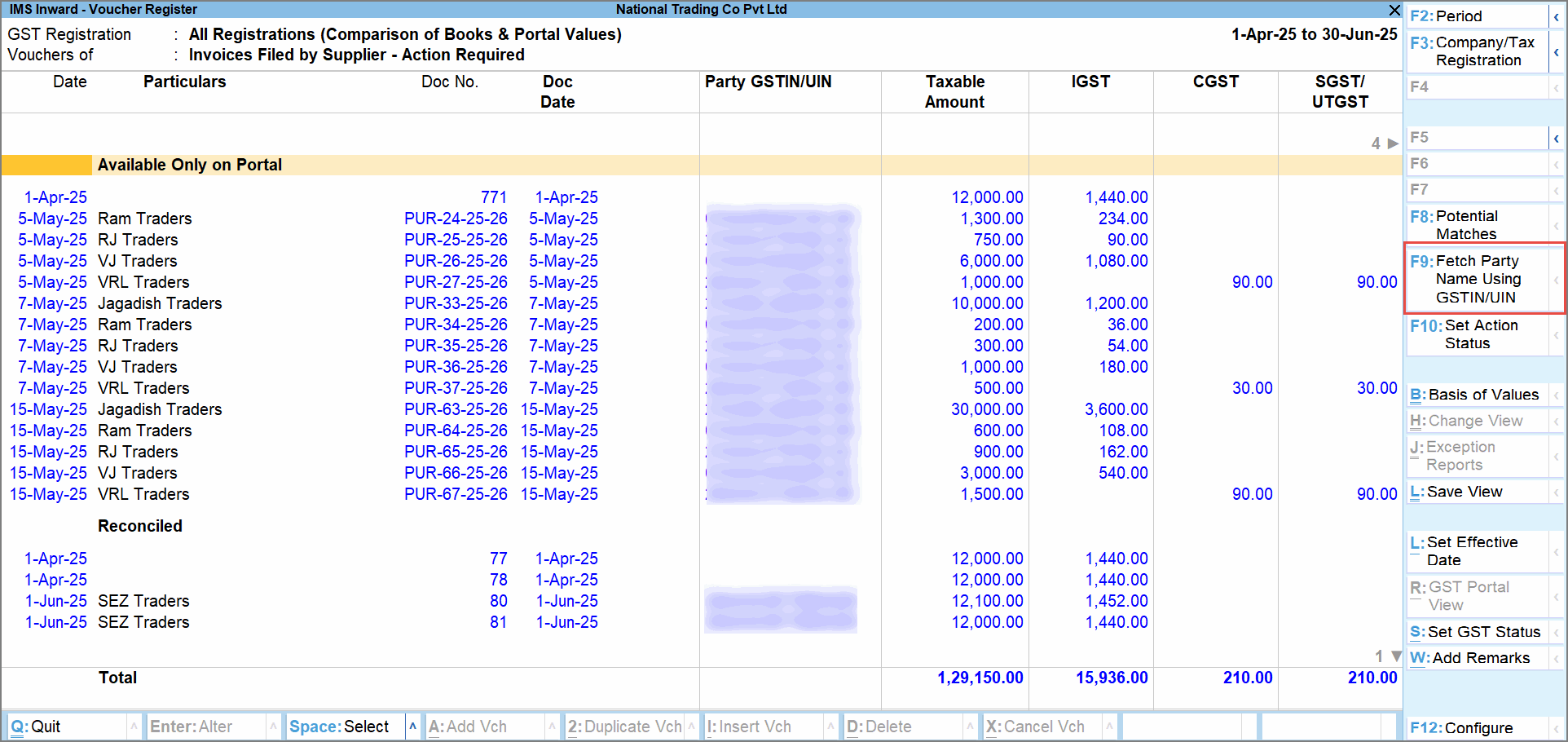Select VRL Traders row PUR-37-25-26
Image resolution: width=1568 pixels, height=742 pixels.
point(701,388)
